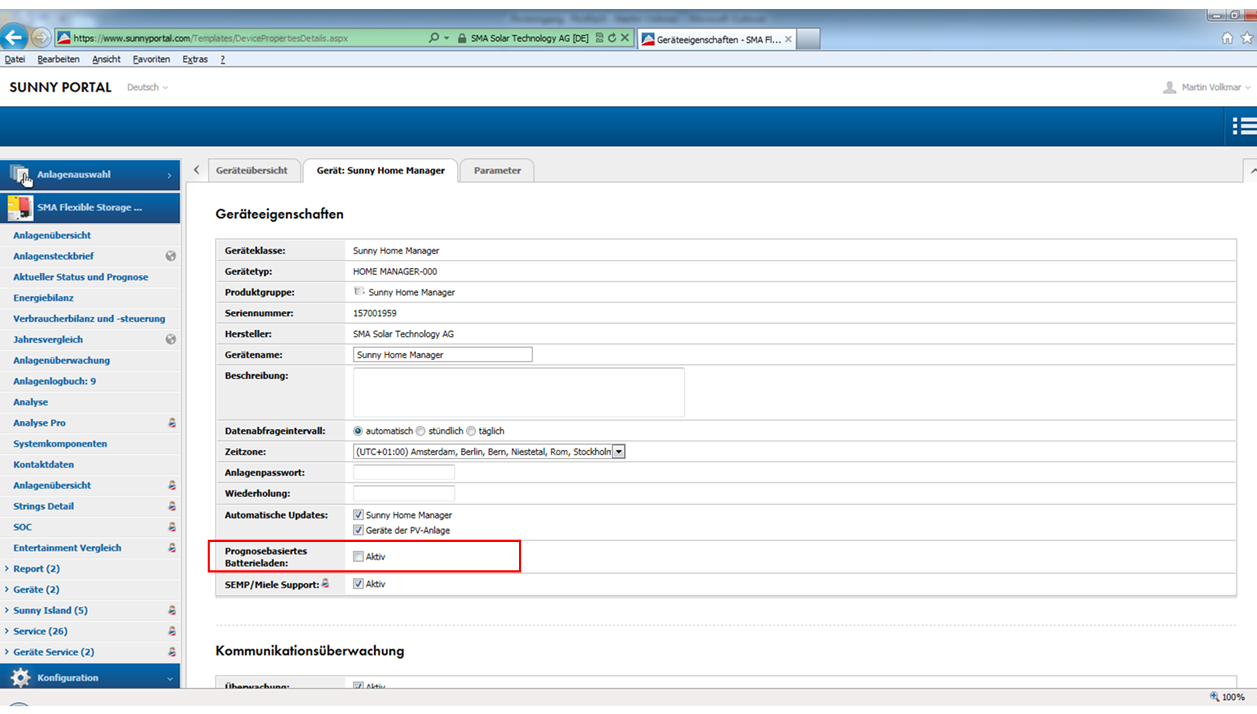Image resolution: width=1257 pixels, height=714 pixels.
Task: Go back with the browser back arrow
Action: 14,38
